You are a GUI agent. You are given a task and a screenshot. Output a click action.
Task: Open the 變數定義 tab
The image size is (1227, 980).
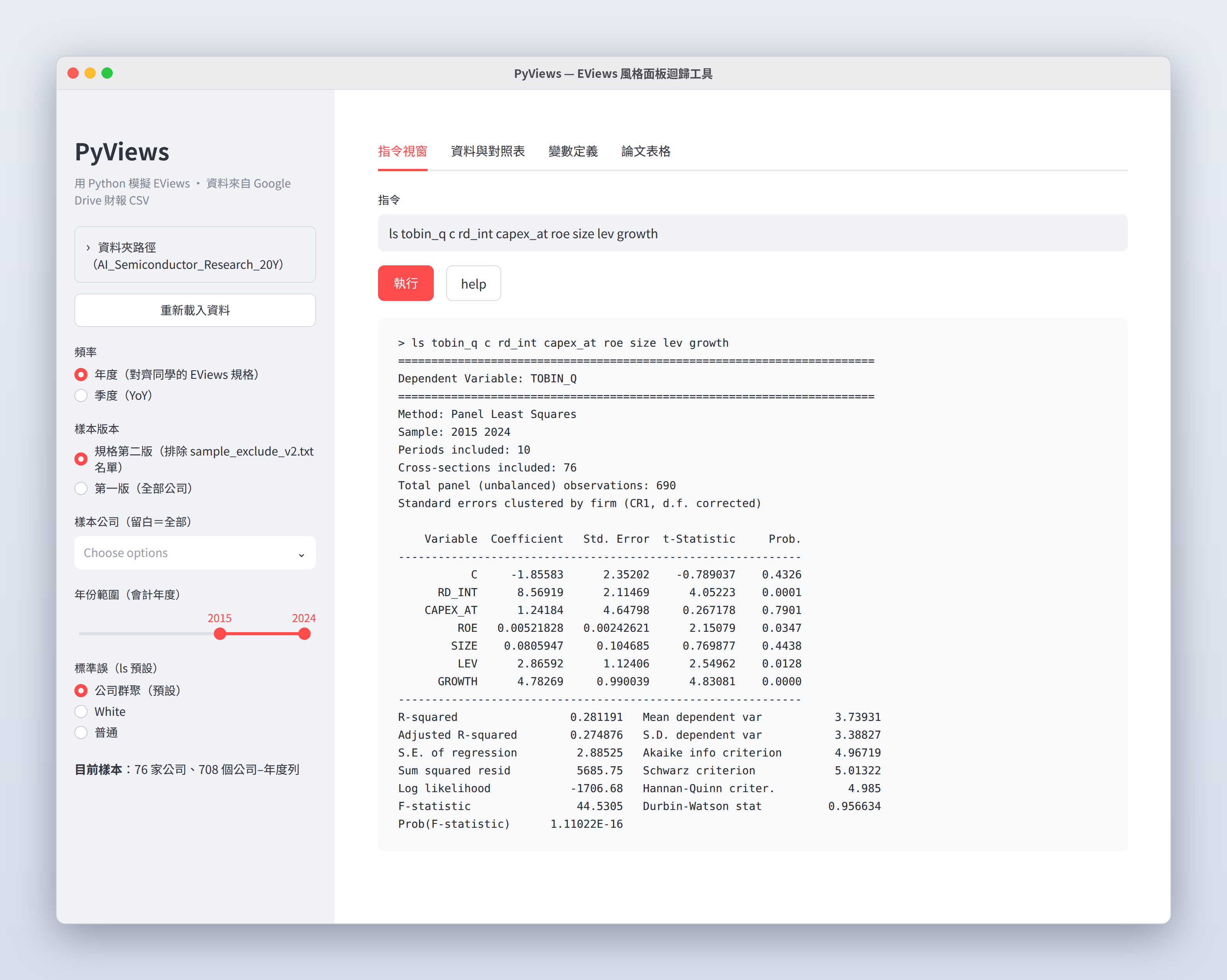coord(572,151)
